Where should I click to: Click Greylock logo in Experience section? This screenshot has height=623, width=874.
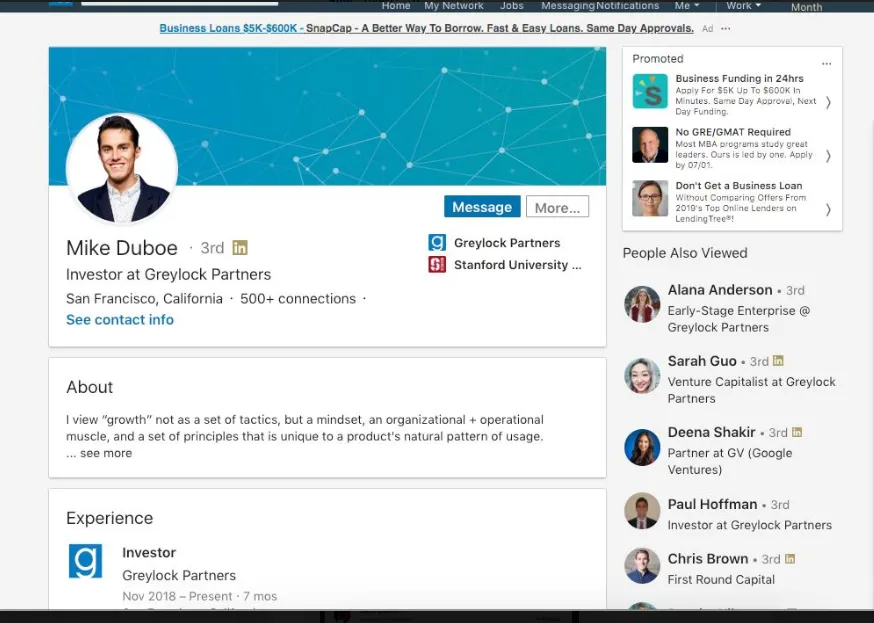[85, 561]
